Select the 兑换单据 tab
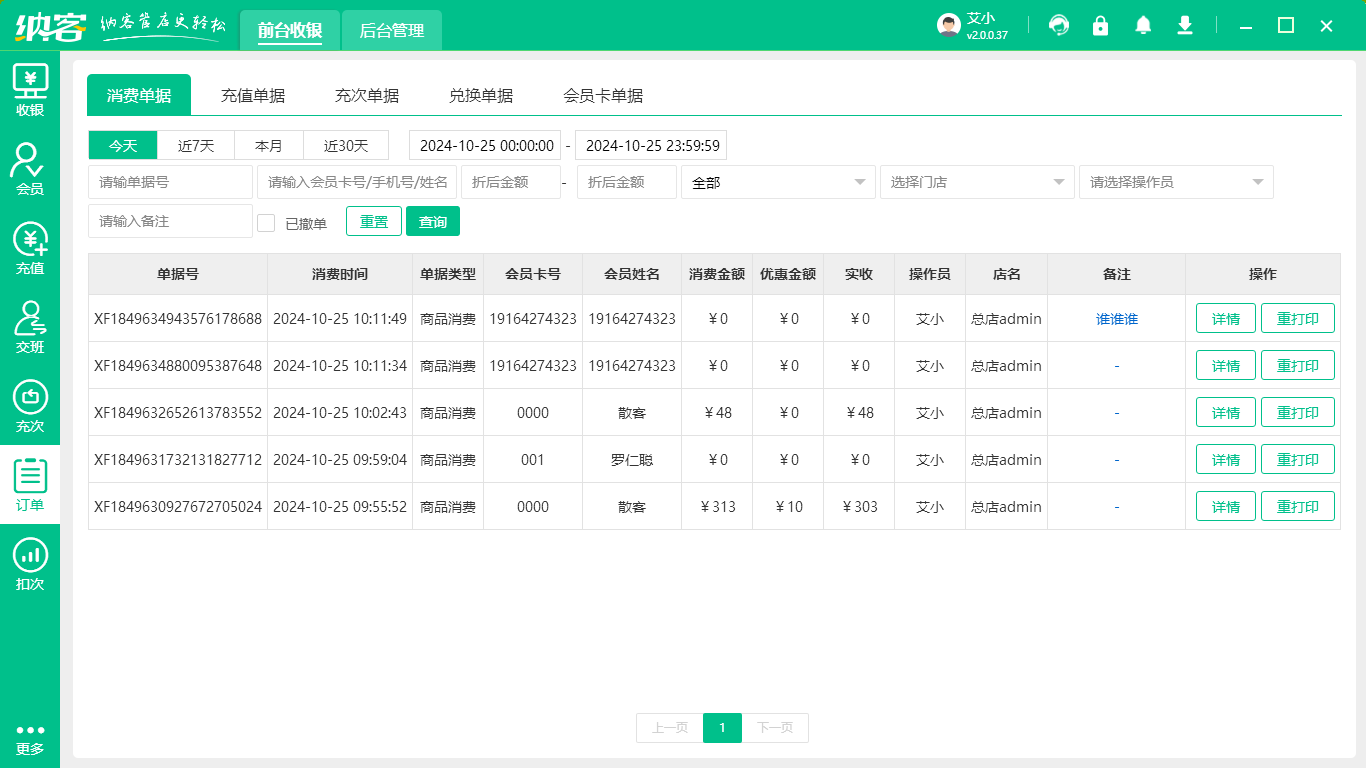 (x=481, y=96)
